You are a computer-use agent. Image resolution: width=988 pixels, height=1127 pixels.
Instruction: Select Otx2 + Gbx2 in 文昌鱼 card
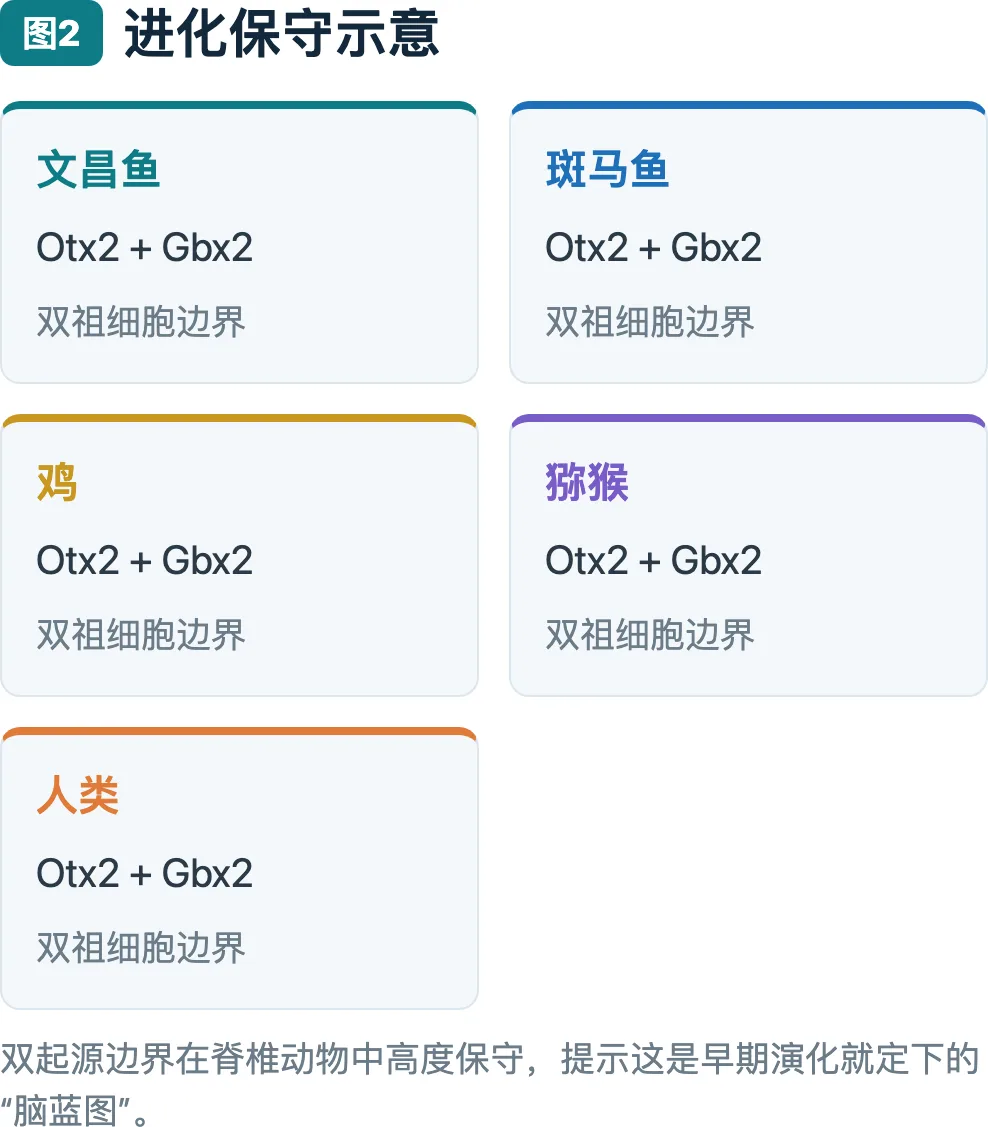[144, 247]
